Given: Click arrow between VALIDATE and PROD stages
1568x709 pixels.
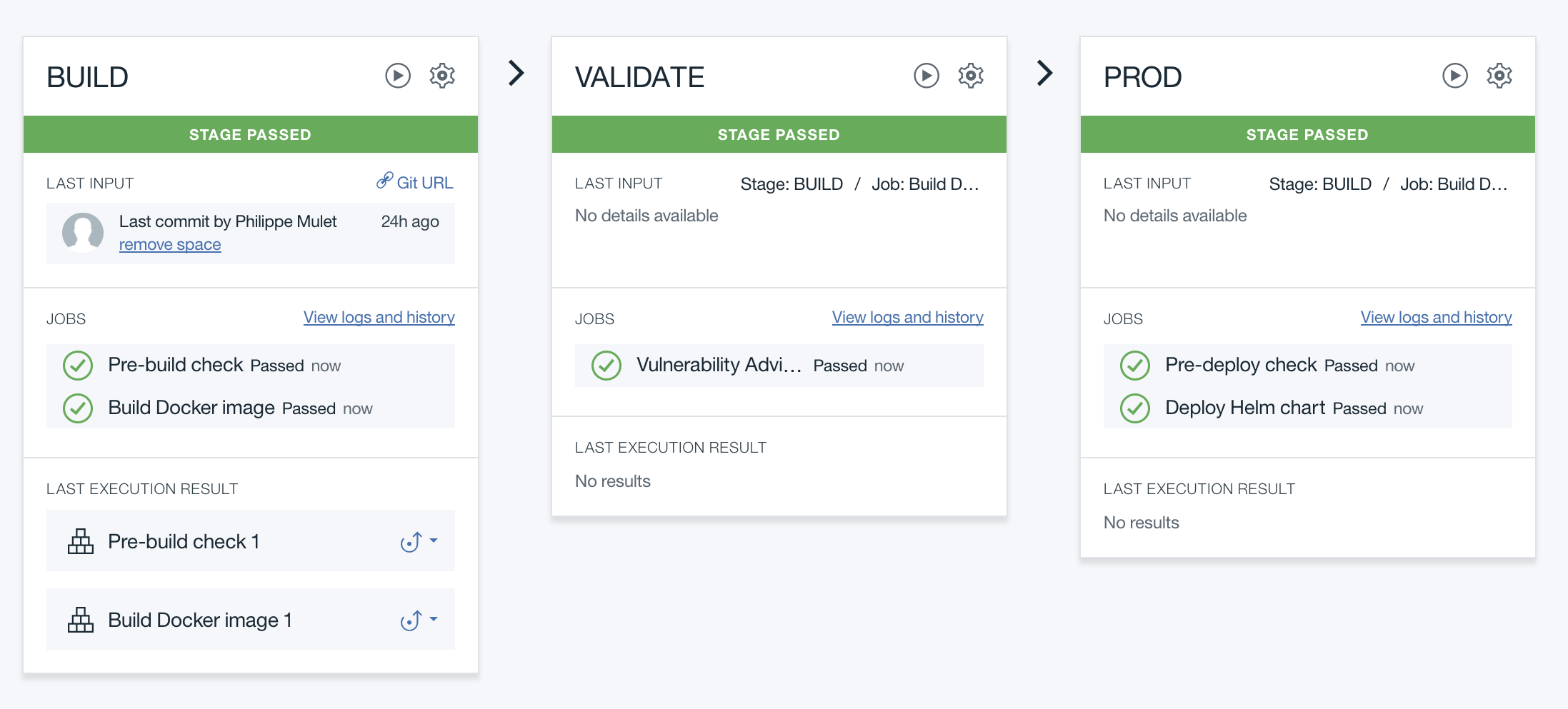Looking at the screenshot, I should [x=1044, y=73].
